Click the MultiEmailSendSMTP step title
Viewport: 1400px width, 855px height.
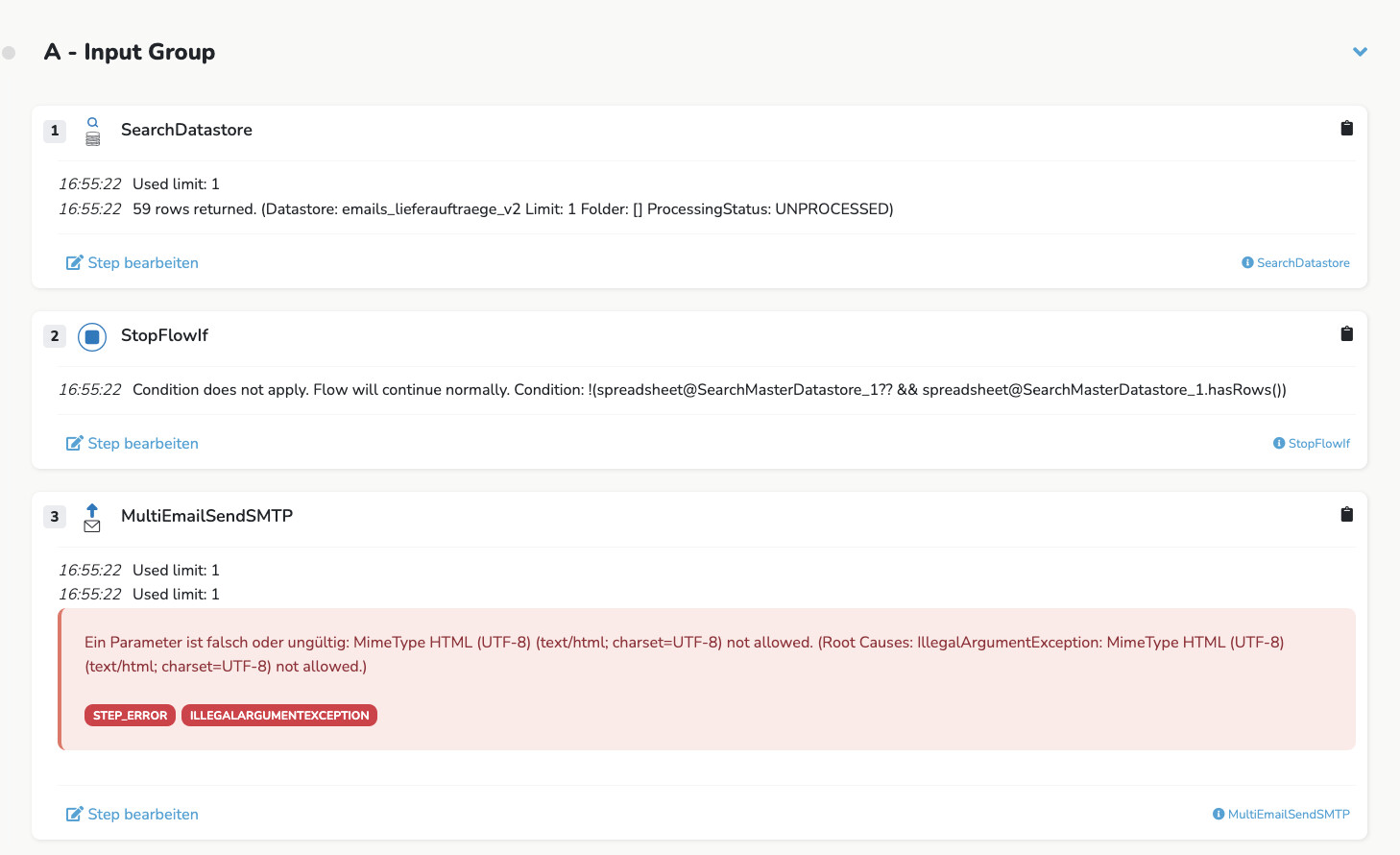pos(206,516)
